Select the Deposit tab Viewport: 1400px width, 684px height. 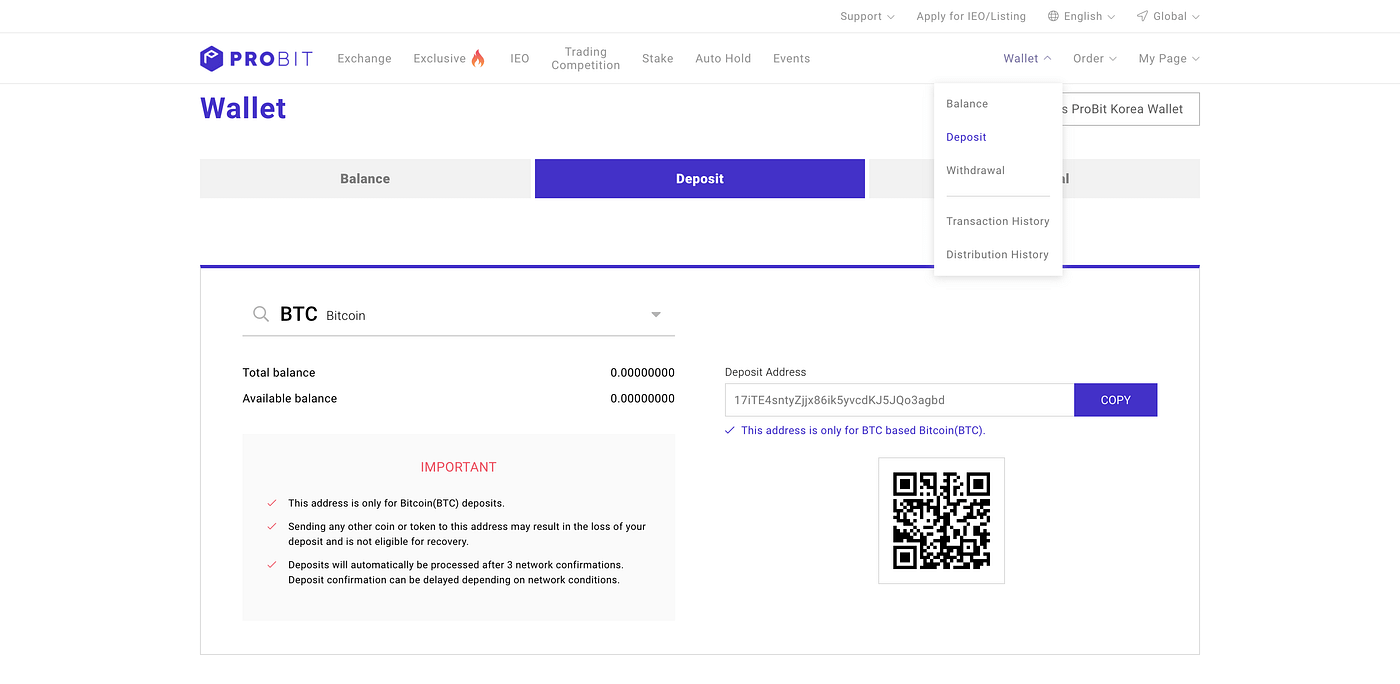click(700, 178)
